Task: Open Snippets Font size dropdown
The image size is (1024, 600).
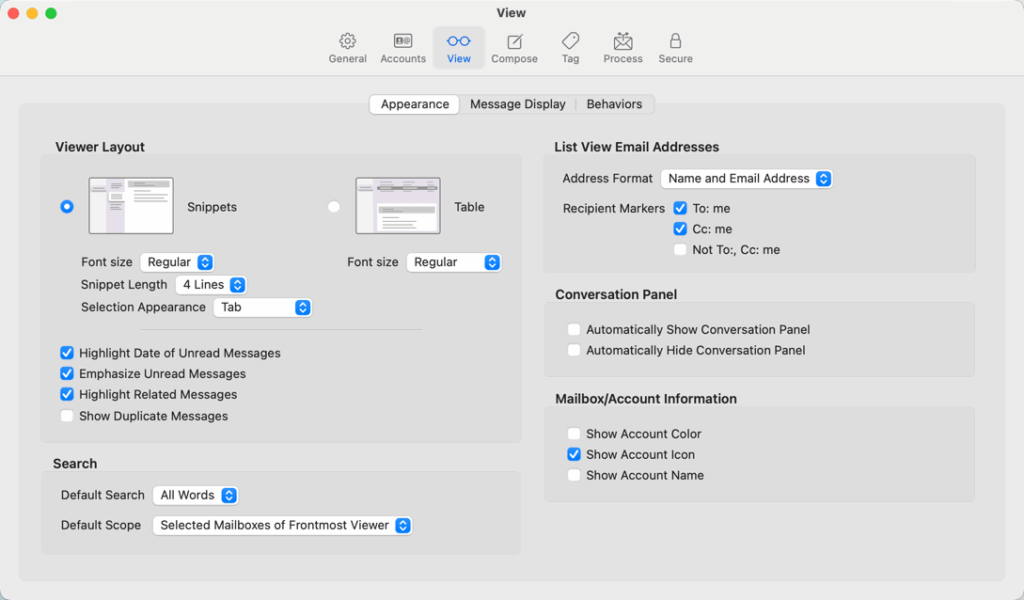Action: click(x=177, y=262)
